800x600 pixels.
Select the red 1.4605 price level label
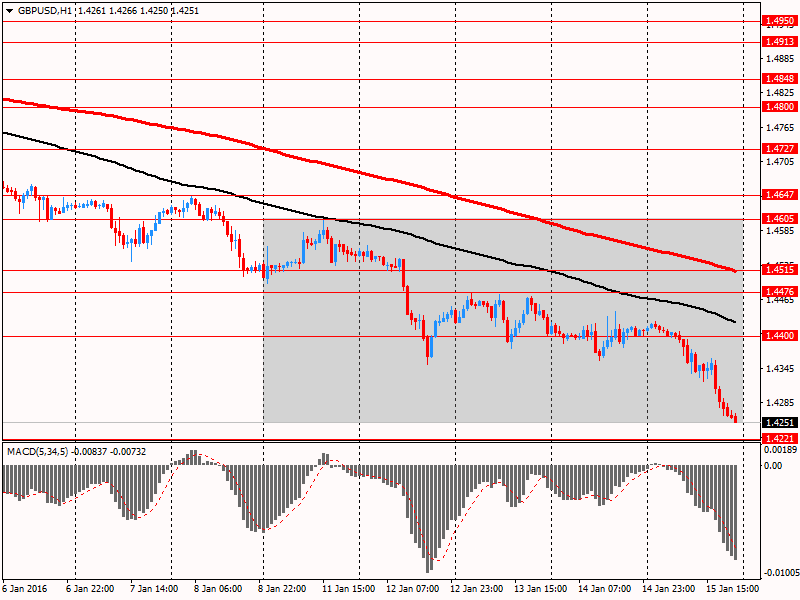779,218
